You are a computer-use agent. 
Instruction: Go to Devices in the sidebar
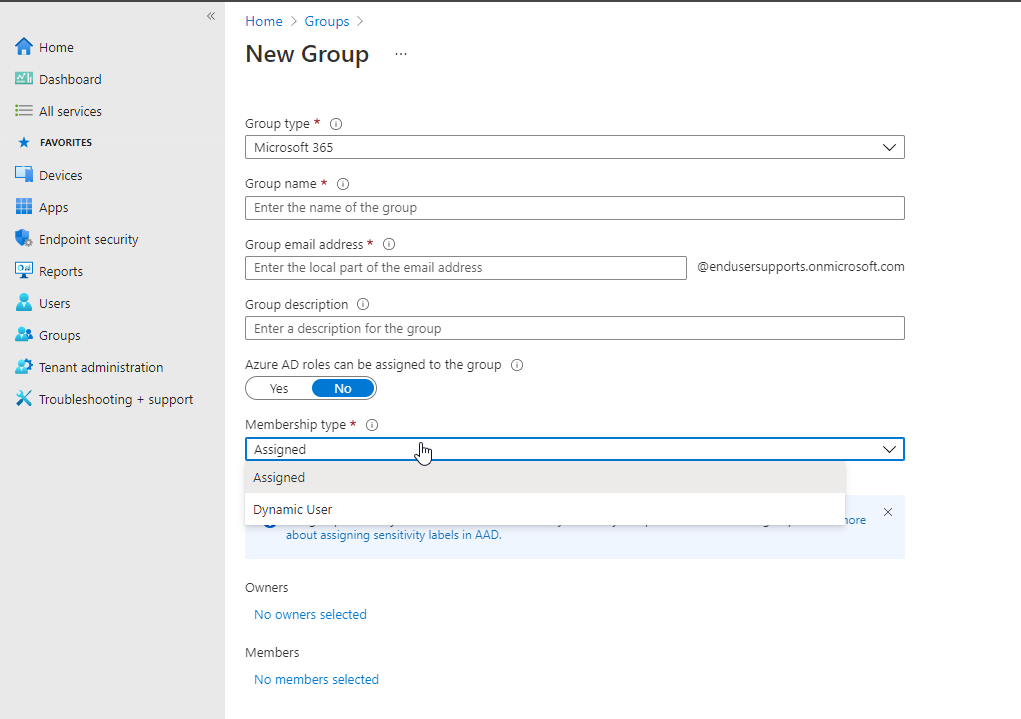tap(61, 175)
